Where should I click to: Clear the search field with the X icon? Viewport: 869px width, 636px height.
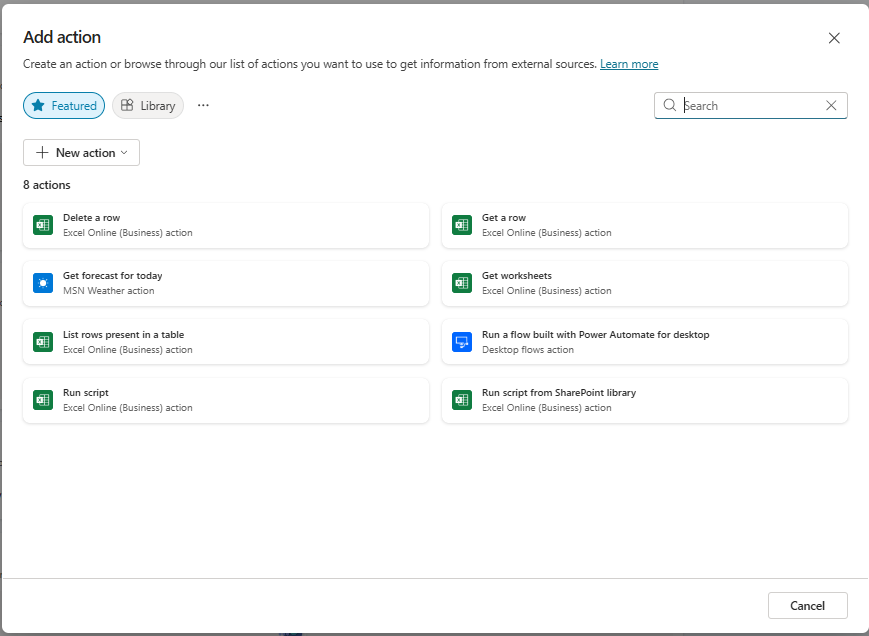[831, 105]
